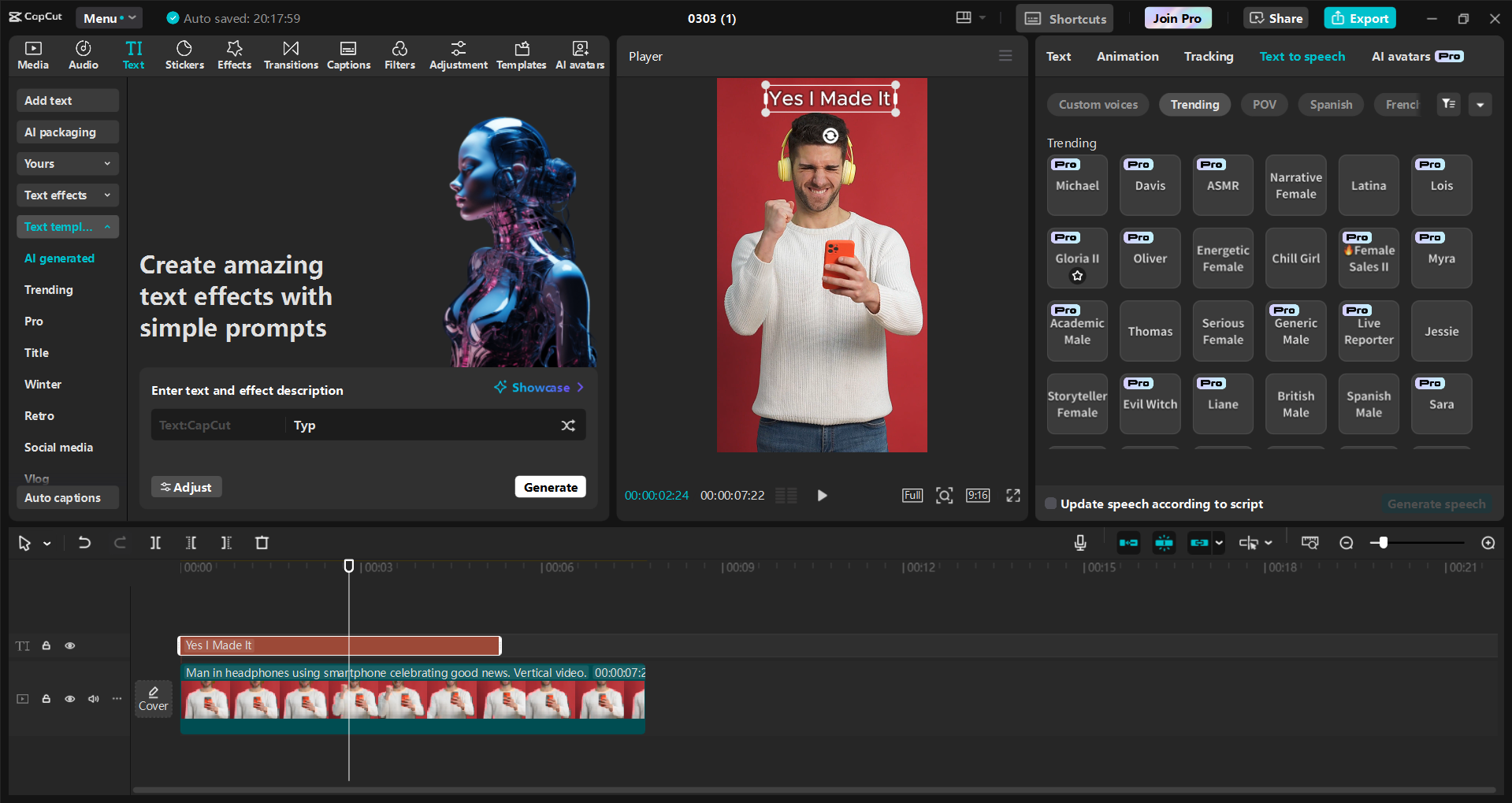The height and width of the screenshot is (803, 1512).
Task: Hide the Yes I Made It text track
Action: pos(69,645)
